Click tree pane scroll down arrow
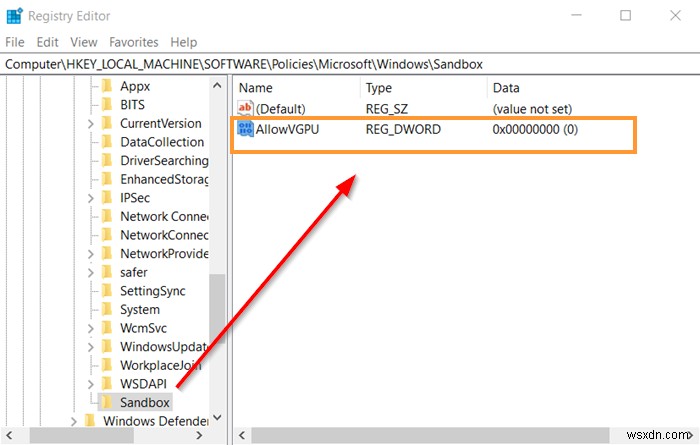 click(217, 417)
